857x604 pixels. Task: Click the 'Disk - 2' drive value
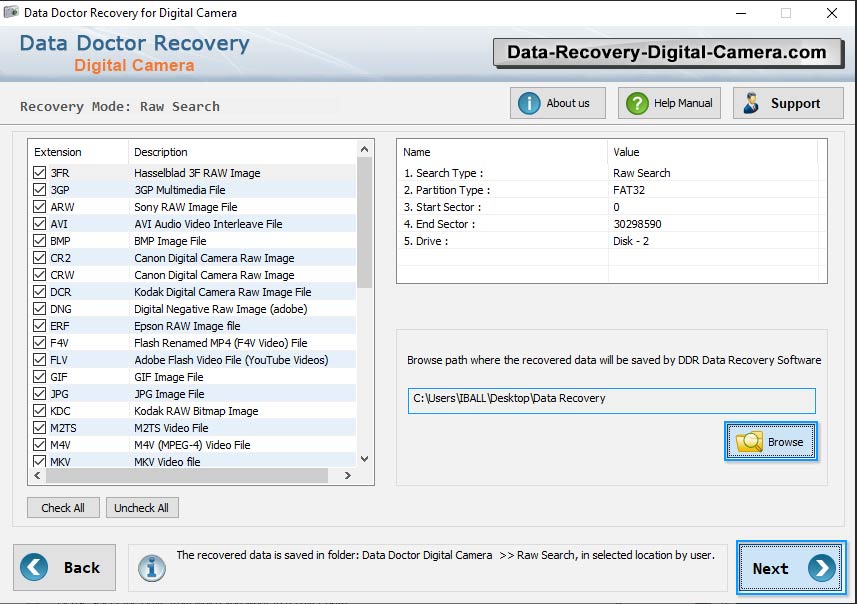pos(631,241)
